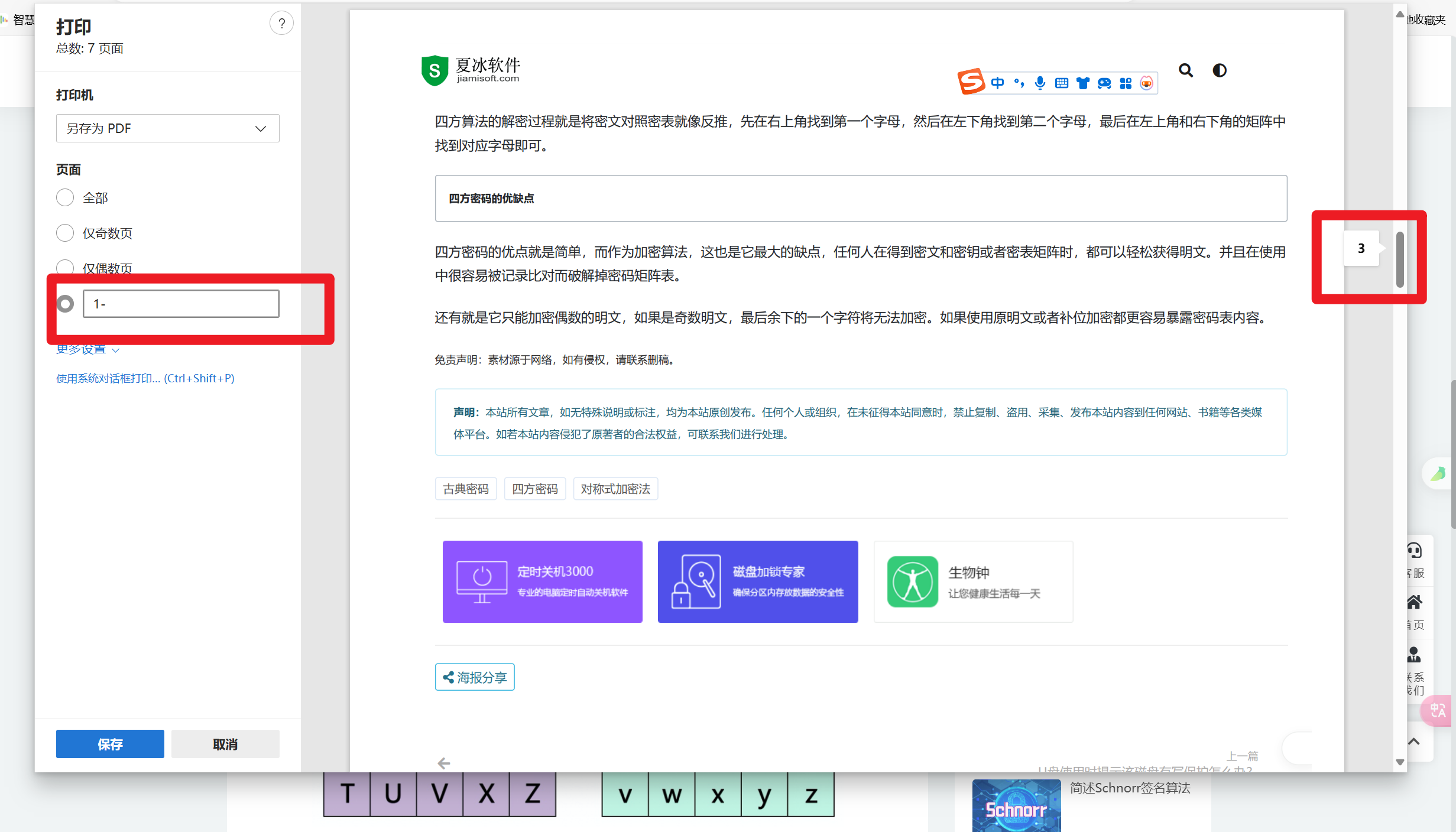Click the page range input field
Image resolution: width=1456 pixels, height=832 pixels.
(x=181, y=304)
